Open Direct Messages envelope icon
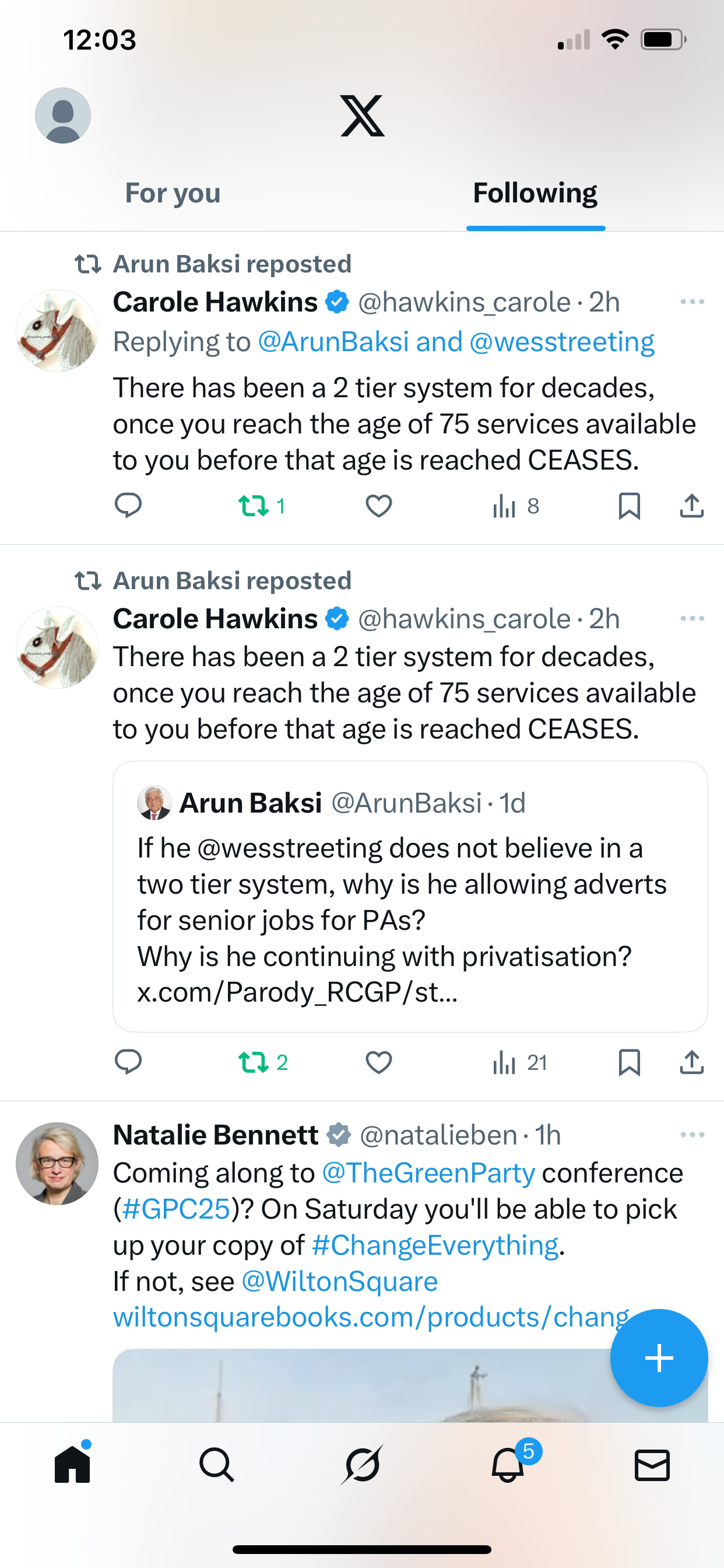 (652, 1465)
